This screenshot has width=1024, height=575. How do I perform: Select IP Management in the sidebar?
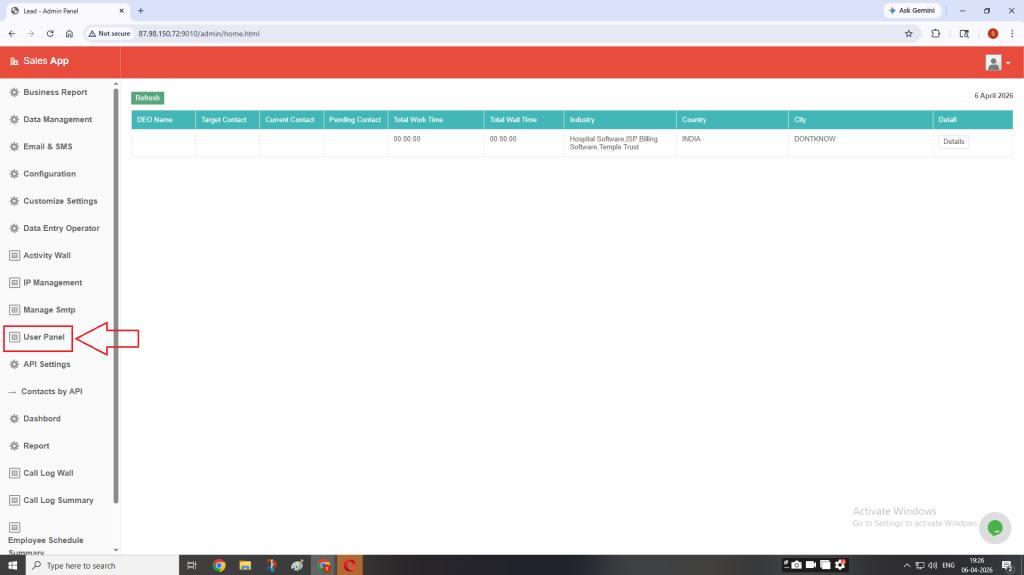click(52, 283)
